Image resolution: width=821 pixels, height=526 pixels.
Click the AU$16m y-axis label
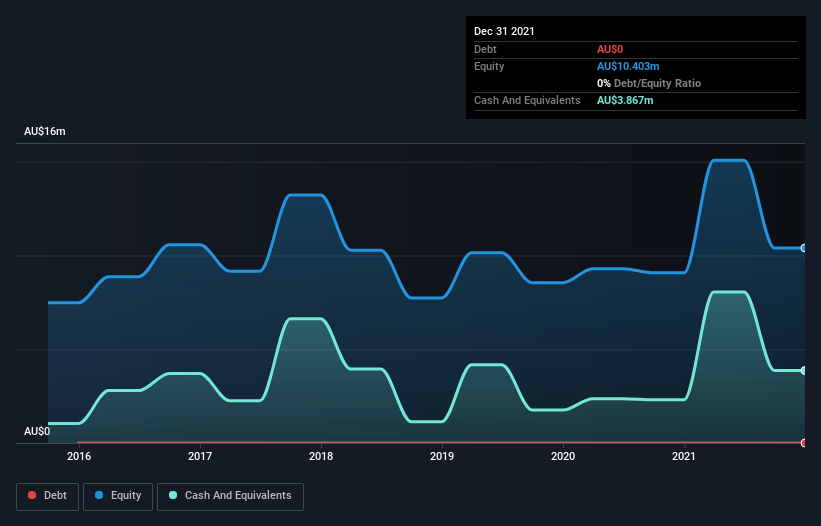(x=45, y=131)
